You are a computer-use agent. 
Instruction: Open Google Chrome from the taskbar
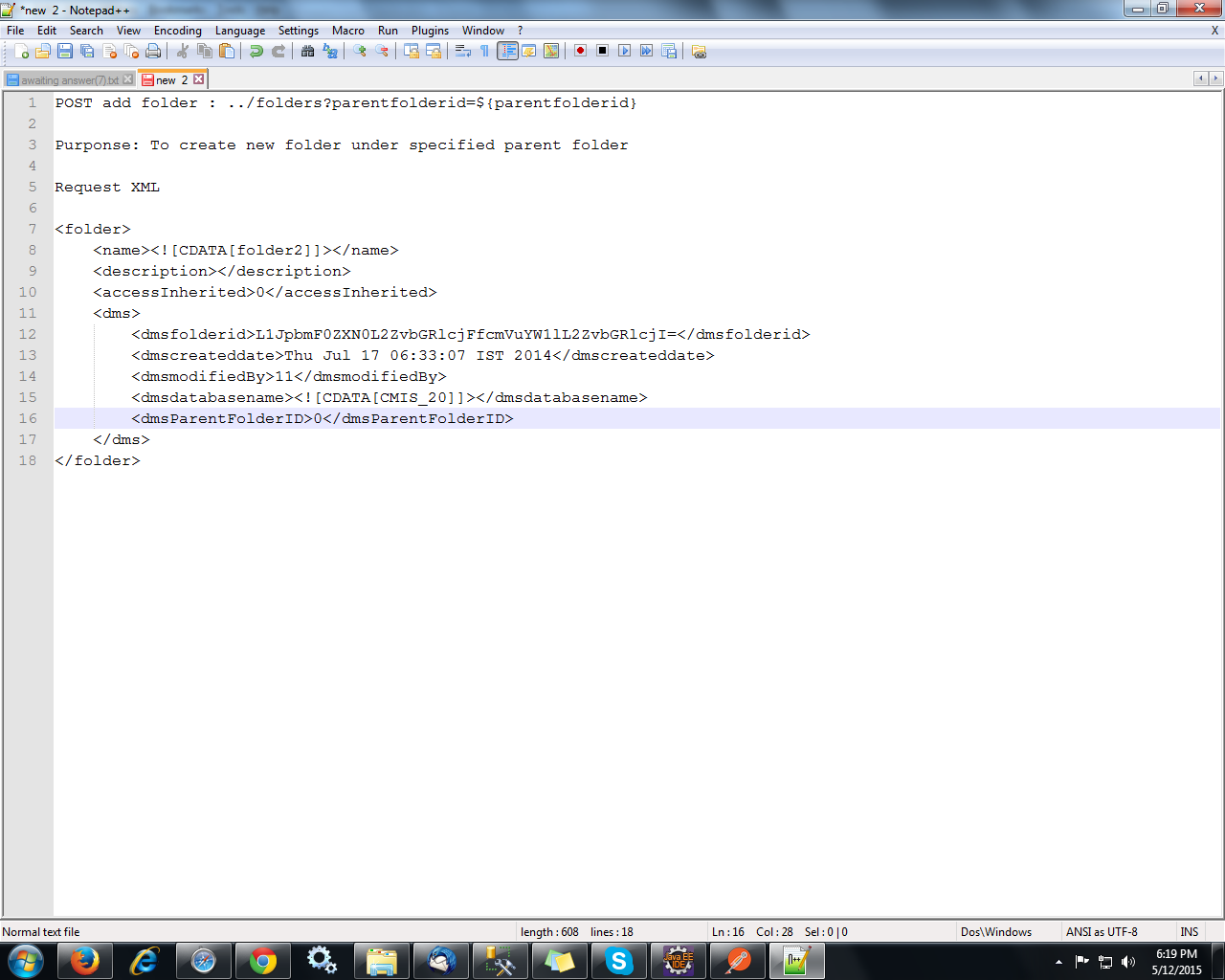(263, 961)
